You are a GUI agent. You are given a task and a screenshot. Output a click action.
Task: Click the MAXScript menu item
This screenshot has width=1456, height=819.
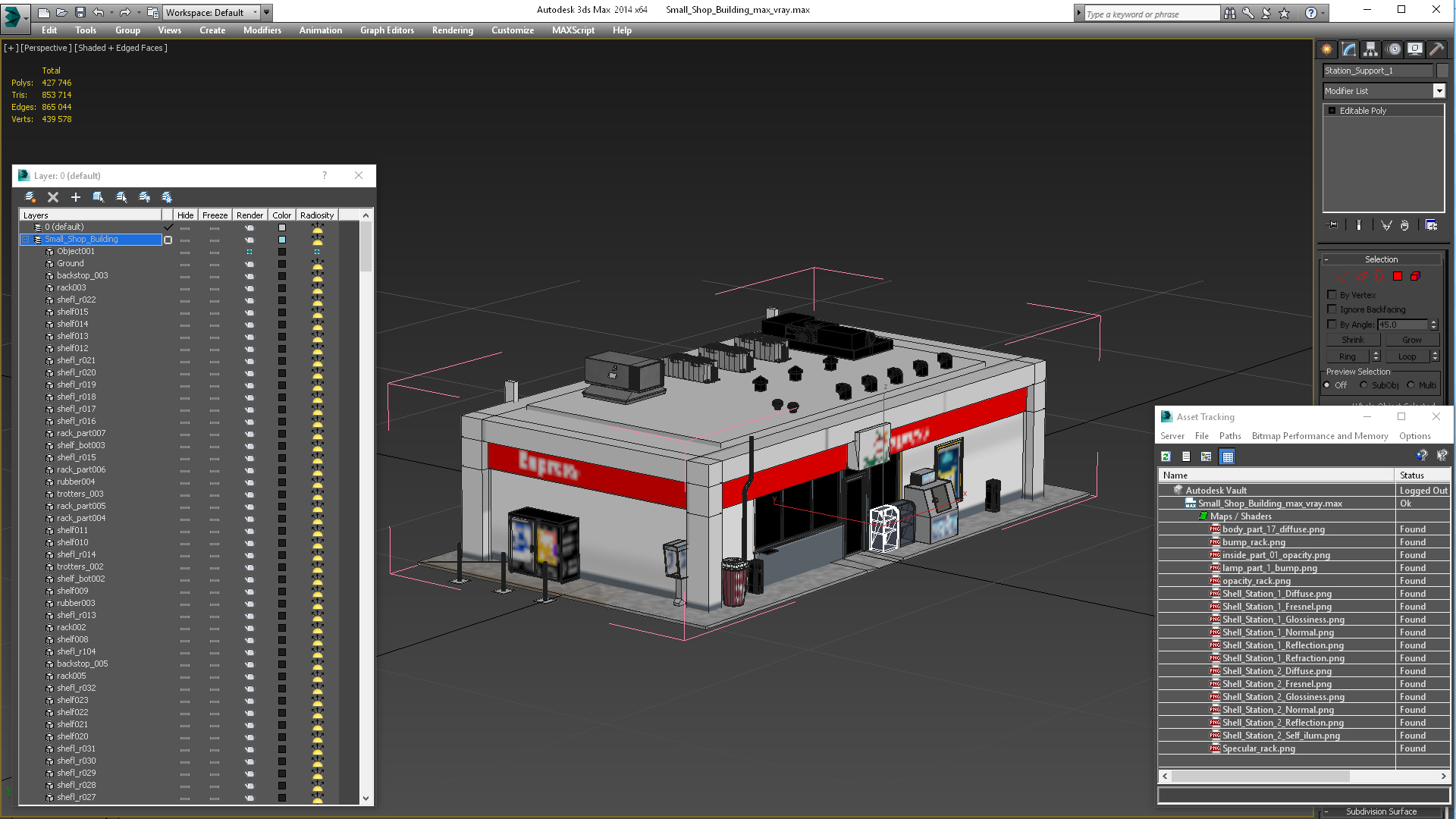573,30
